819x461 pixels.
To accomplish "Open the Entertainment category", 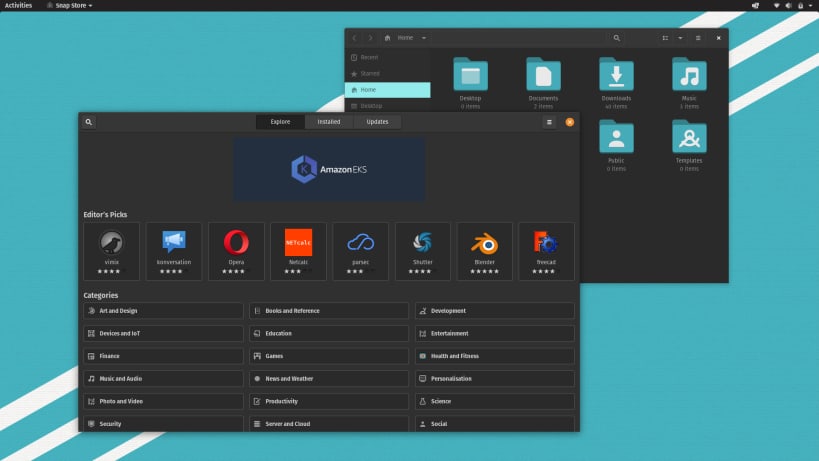I will [x=495, y=333].
